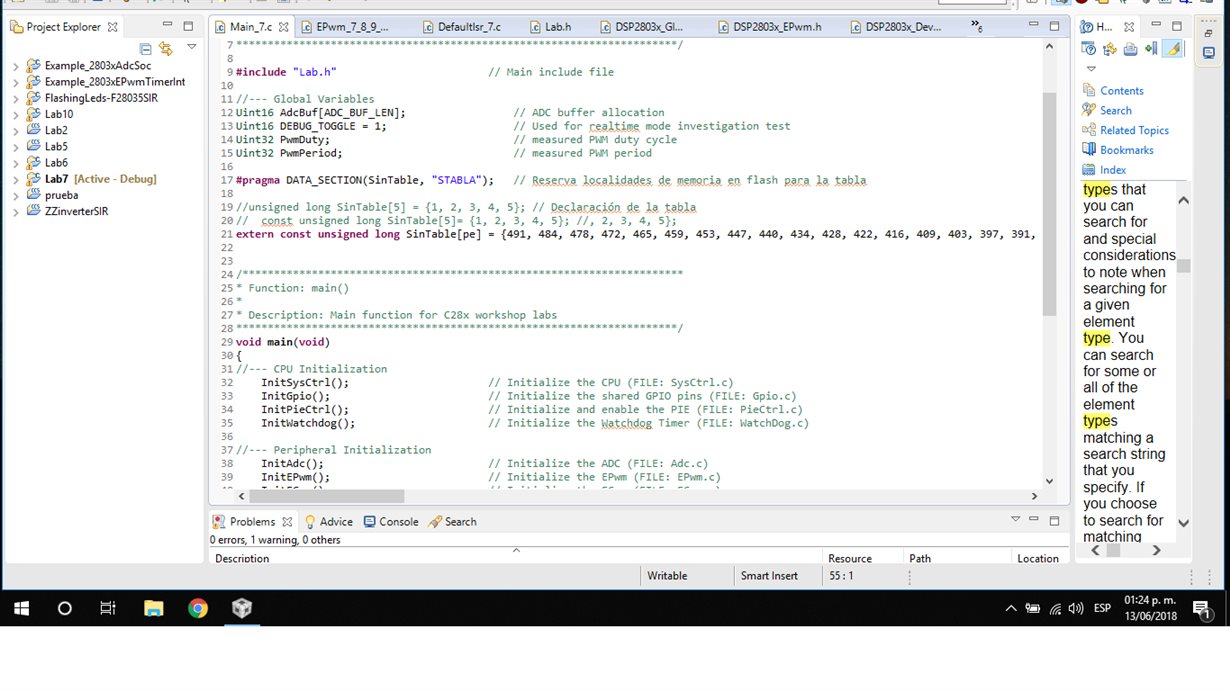Click Help panel horizontal scroll right arrow

(1157, 550)
